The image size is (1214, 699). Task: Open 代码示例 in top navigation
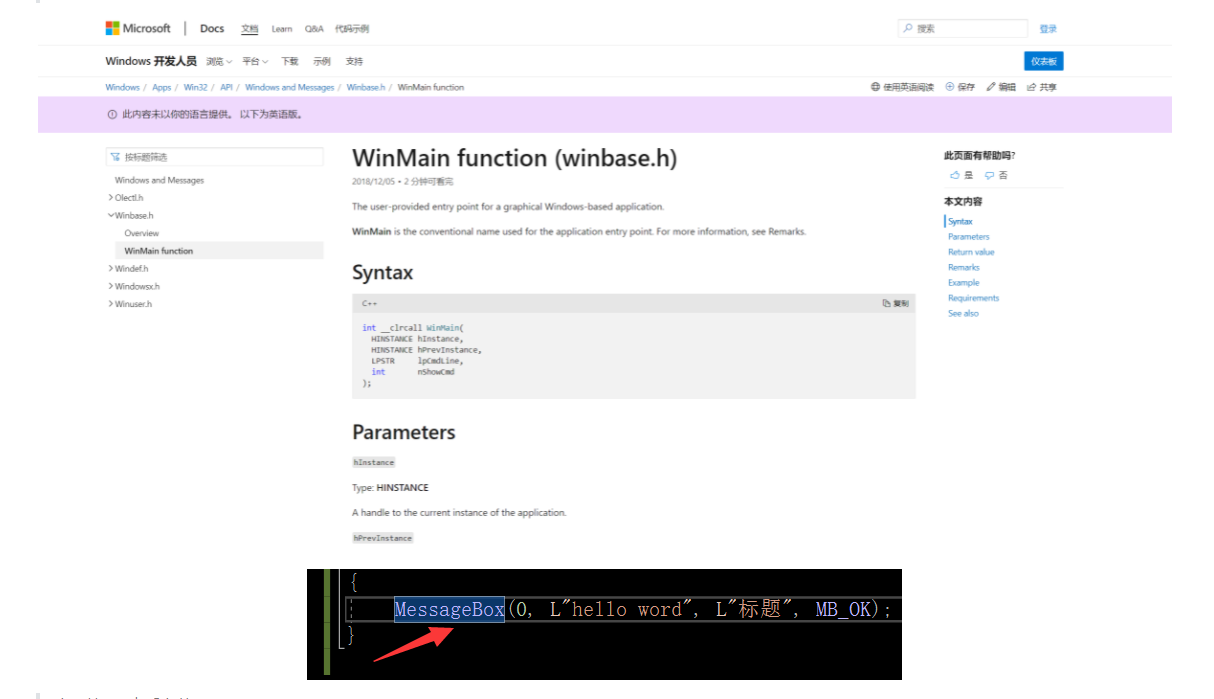[x=351, y=29]
